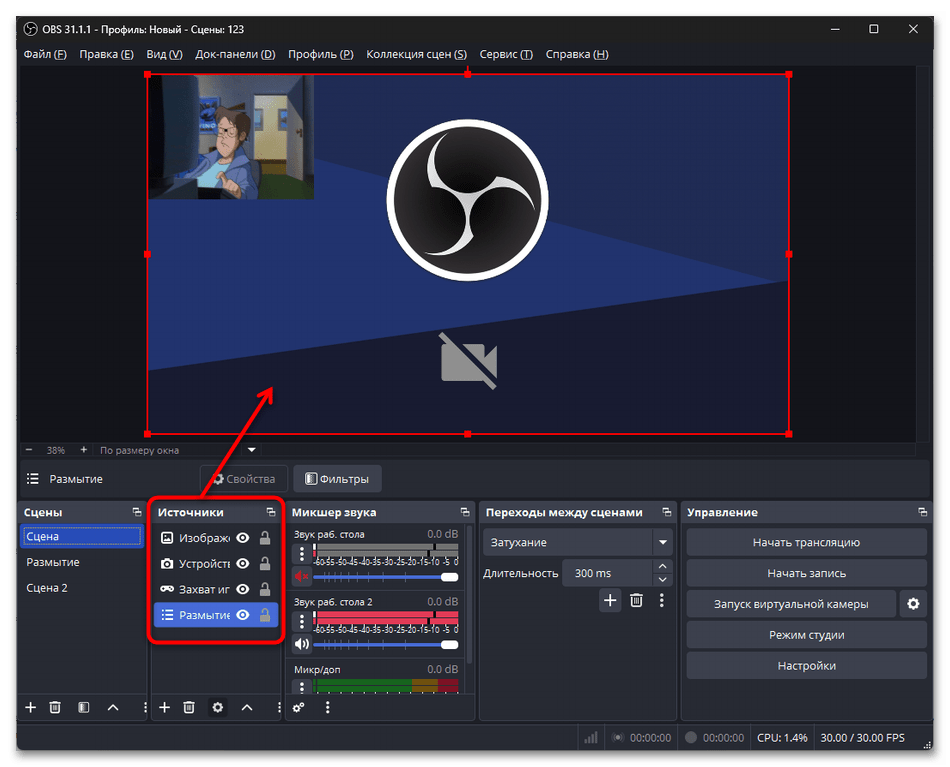The height and width of the screenshot is (767, 950).
Task: Open the Вид menu
Action: [x=164, y=54]
